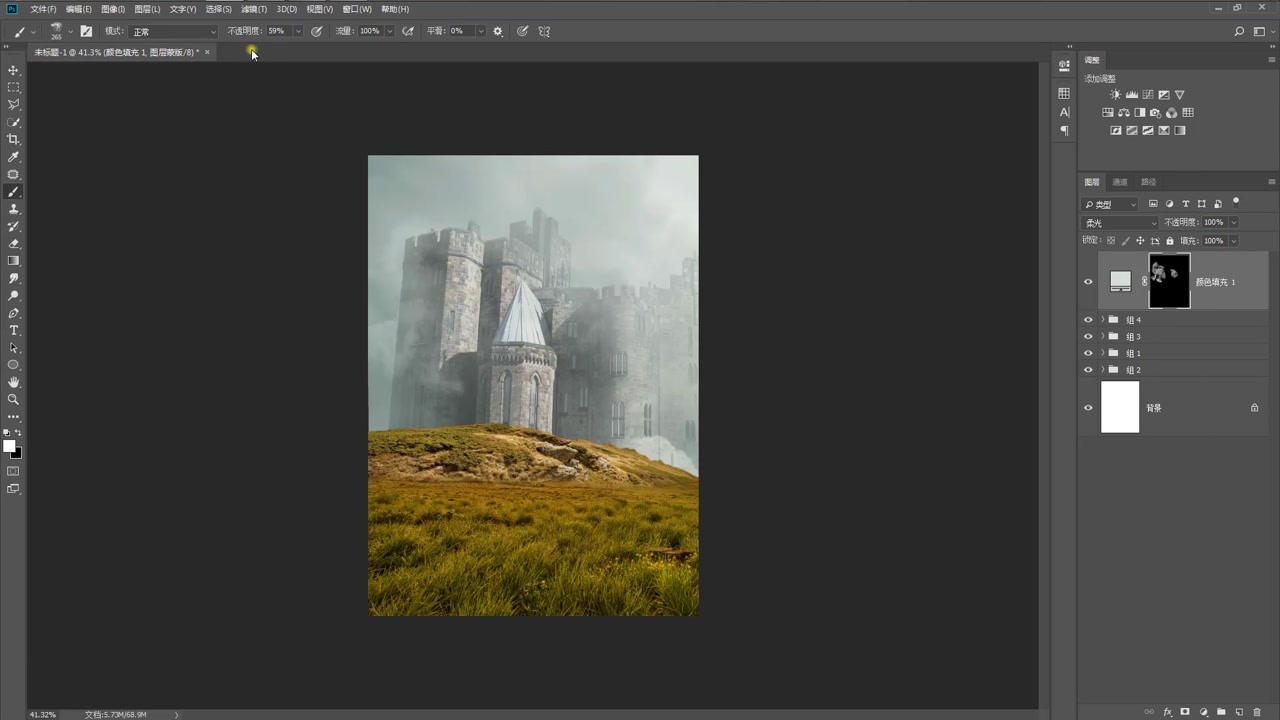This screenshot has width=1280, height=720.
Task: Open flow 100% dropdown arrow
Action: (390, 31)
